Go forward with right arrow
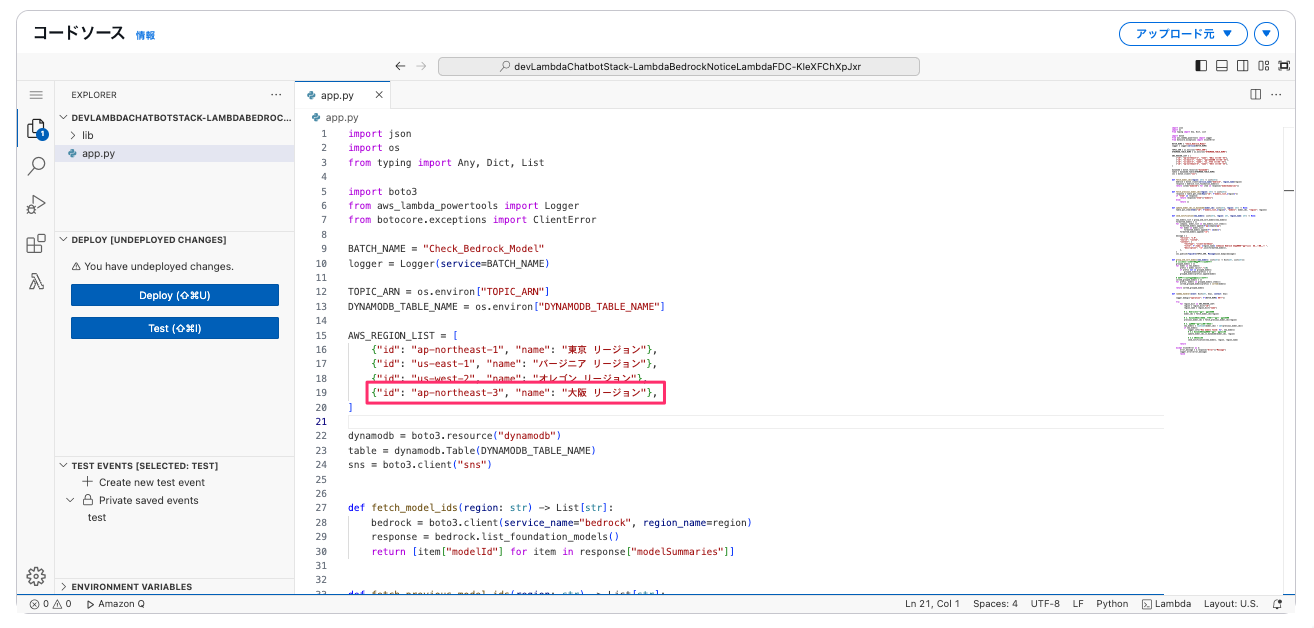The width and height of the screenshot is (1314, 628). point(421,66)
